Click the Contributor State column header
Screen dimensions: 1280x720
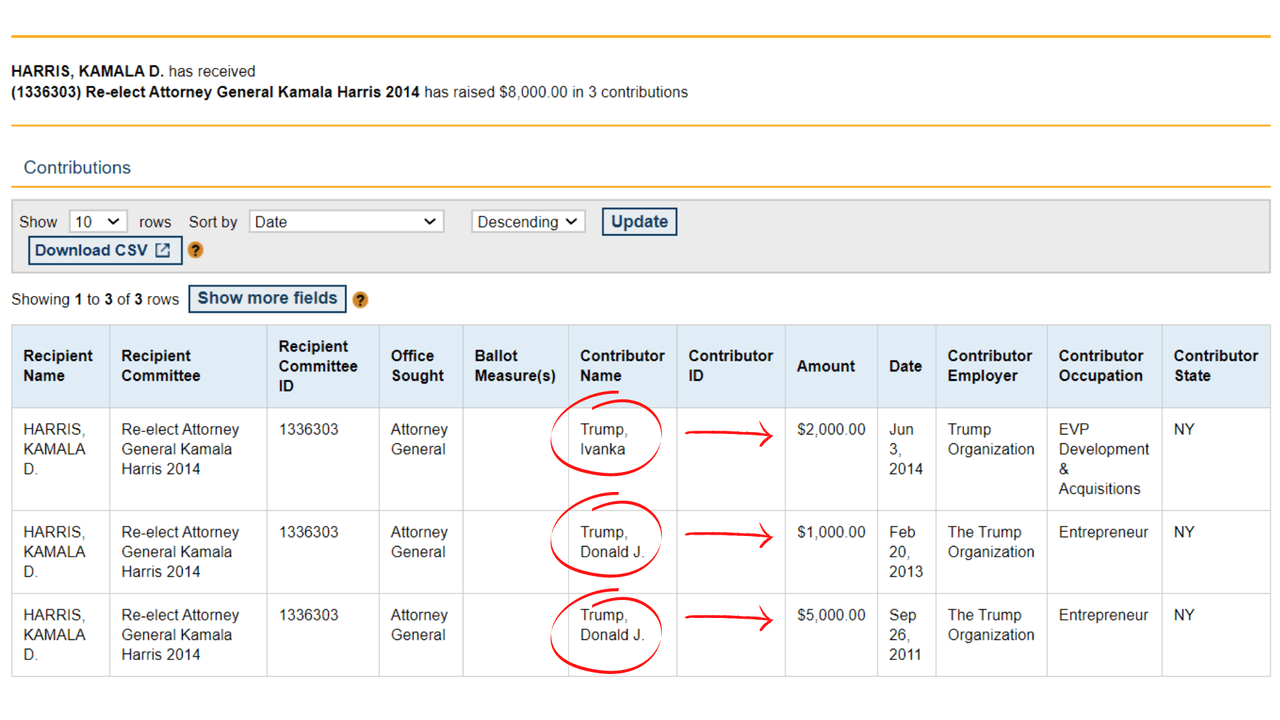click(x=1215, y=366)
